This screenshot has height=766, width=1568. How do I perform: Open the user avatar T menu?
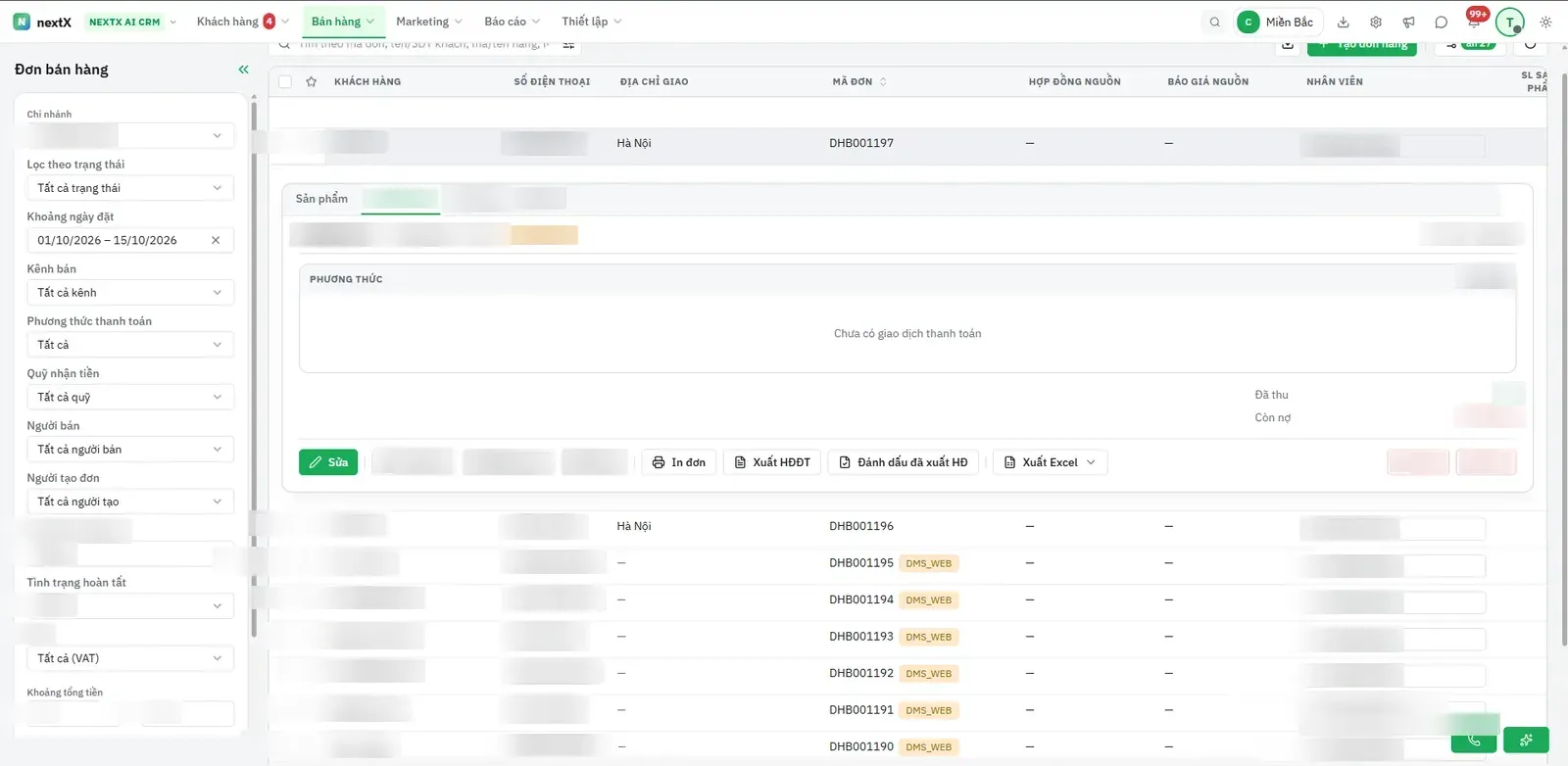pyautogui.click(x=1510, y=22)
